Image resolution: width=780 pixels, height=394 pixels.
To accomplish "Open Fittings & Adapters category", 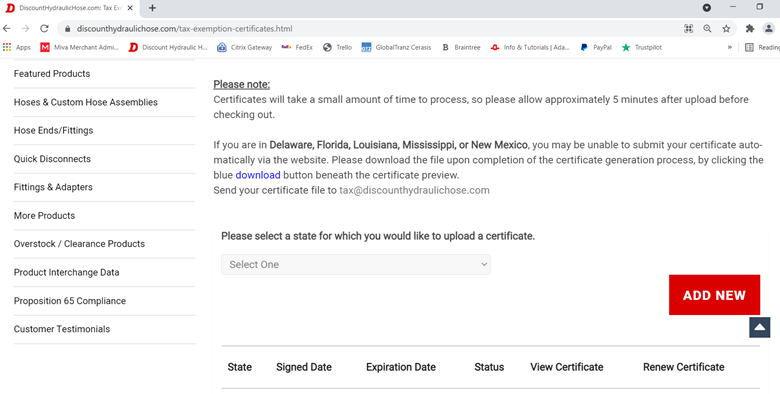I will (53, 187).
